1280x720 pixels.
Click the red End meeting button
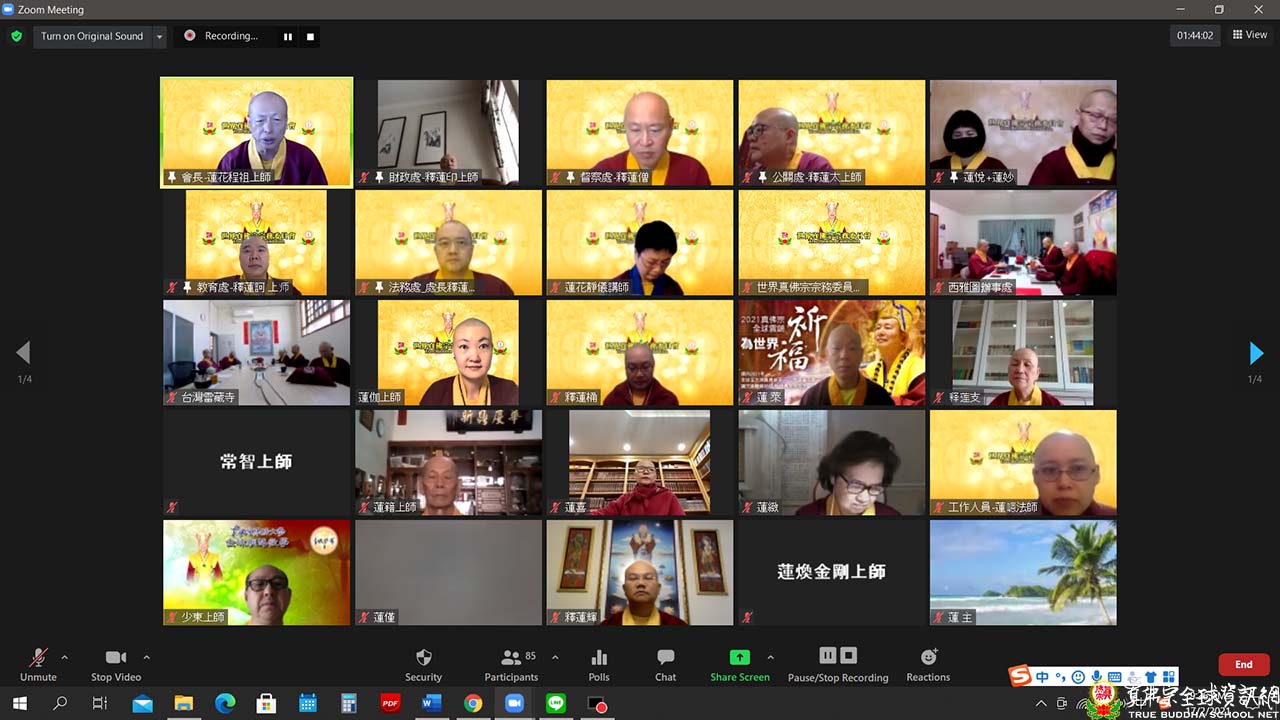pos(1243,664)
